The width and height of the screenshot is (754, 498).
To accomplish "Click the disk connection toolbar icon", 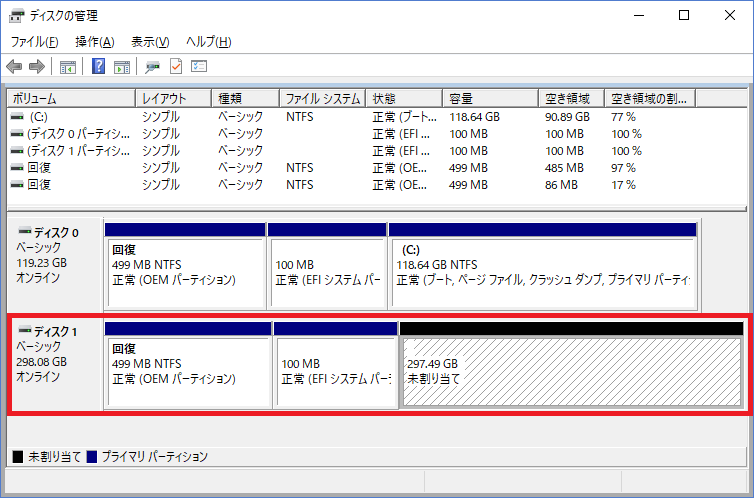I will point(152,67).
